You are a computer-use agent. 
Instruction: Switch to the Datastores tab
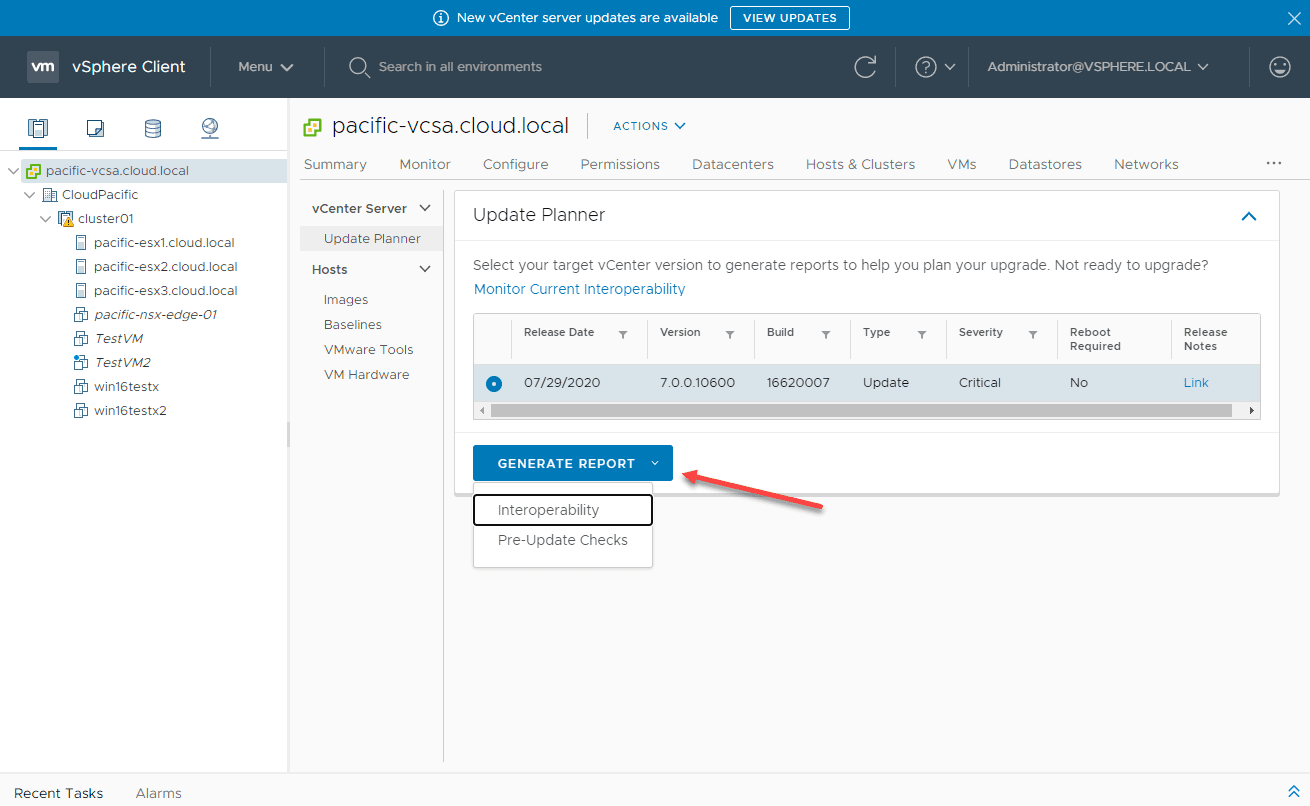(1045, 164)
